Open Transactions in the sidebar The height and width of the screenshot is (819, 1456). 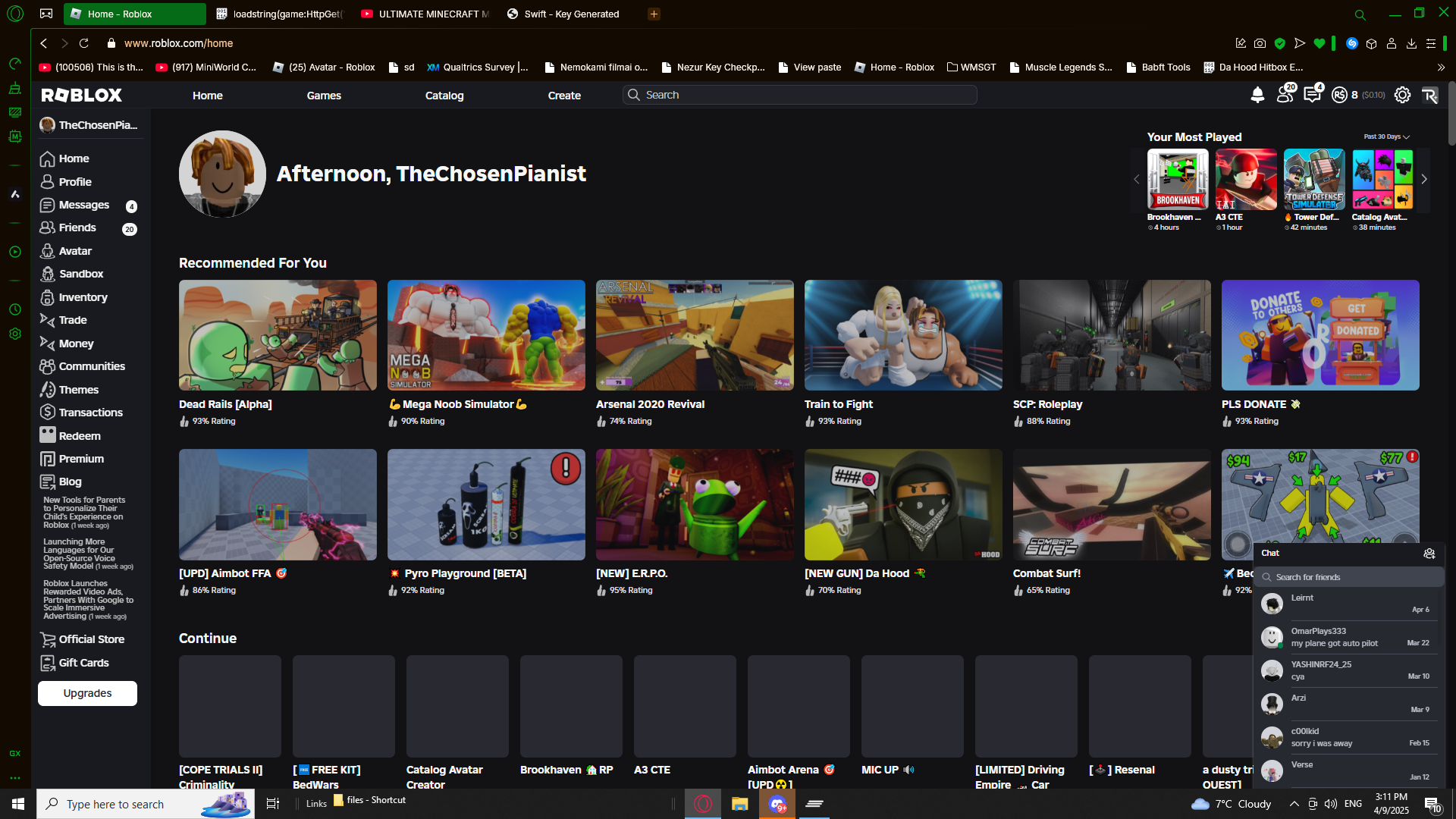90,413
